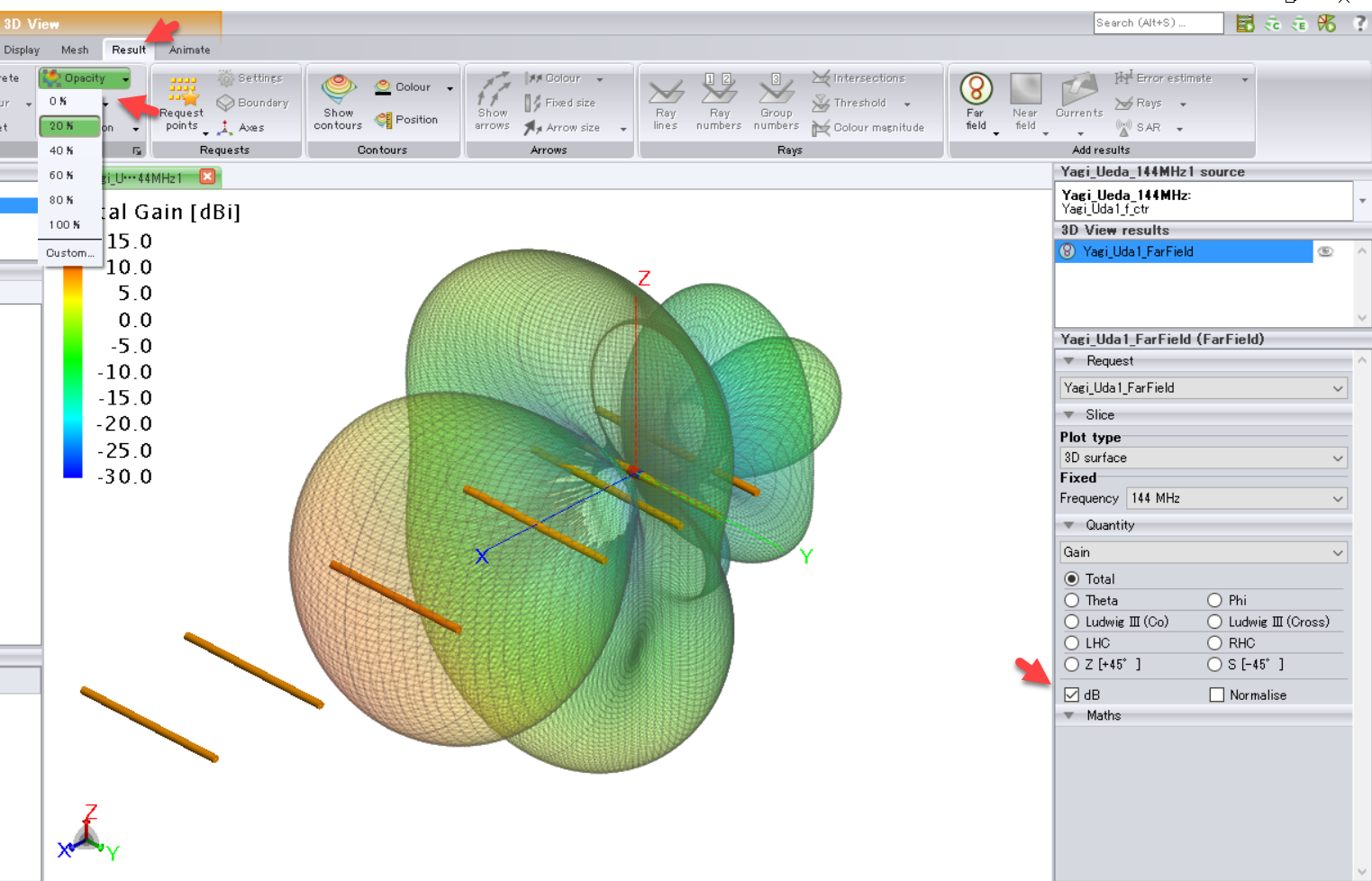Collapse the Slice section

pos(1069,415)
